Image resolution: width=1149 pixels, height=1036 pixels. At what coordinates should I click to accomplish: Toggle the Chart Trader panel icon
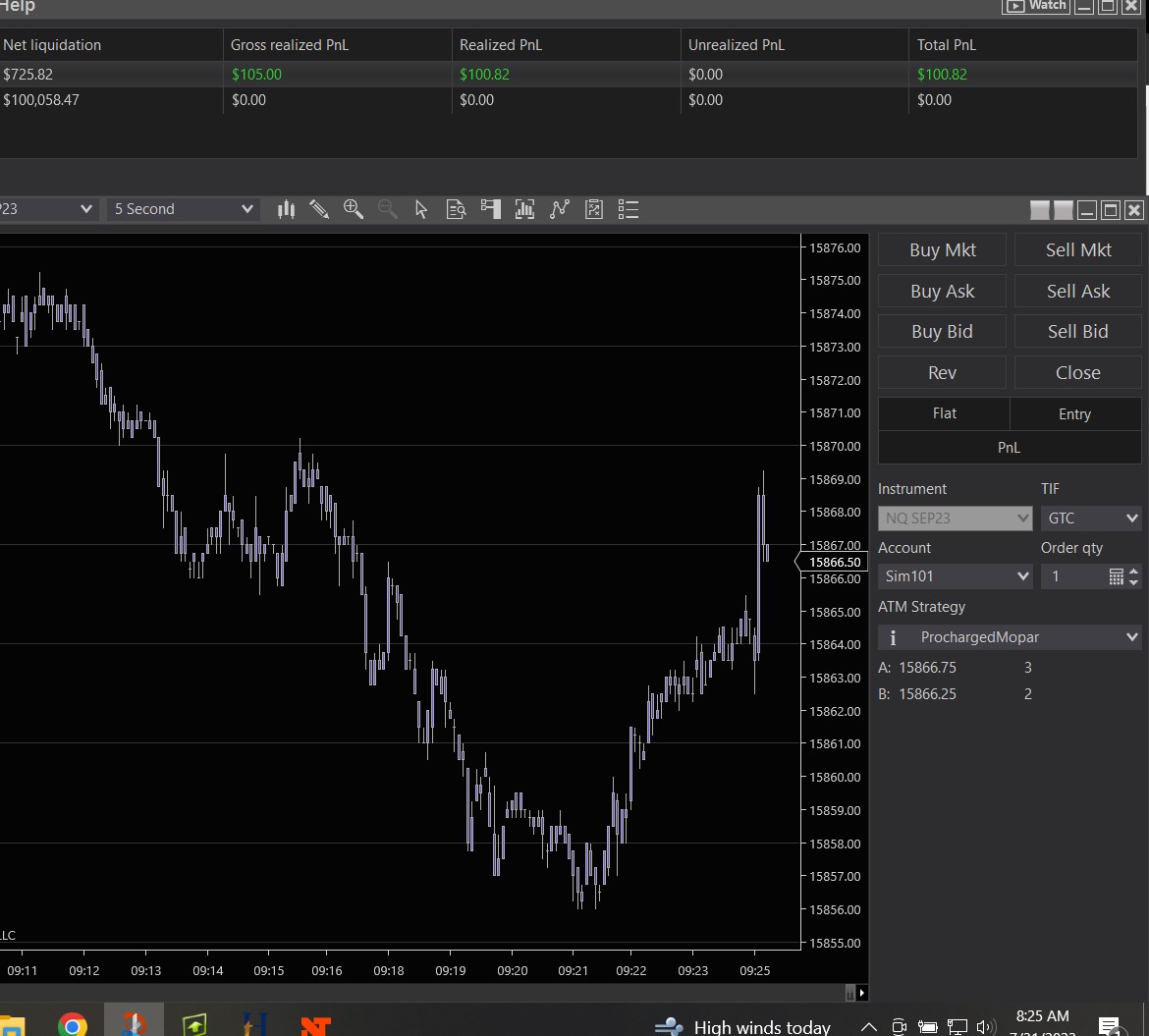pyautogui.click(x=490, y=209)
